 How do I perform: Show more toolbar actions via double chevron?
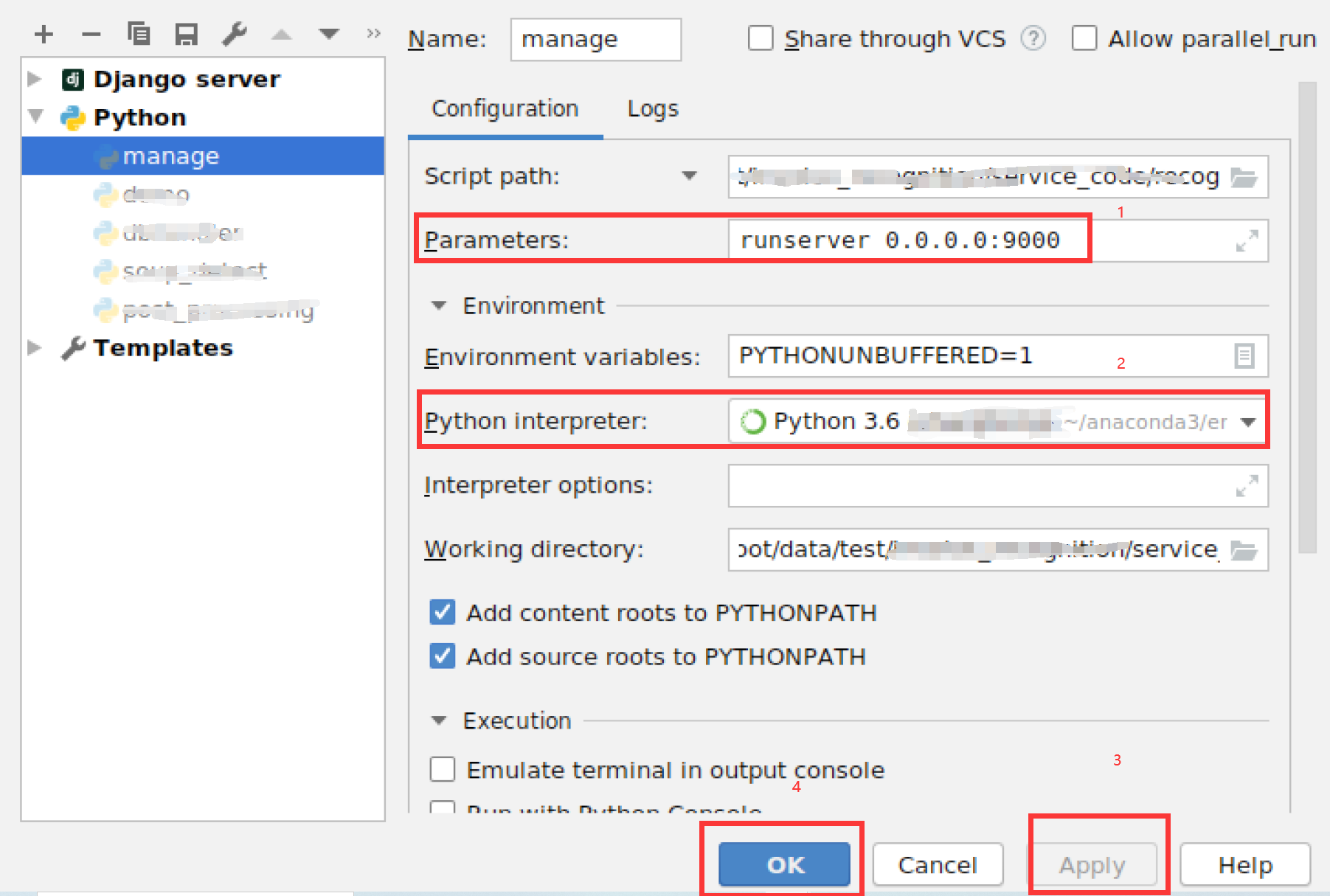tap(373, 33)
